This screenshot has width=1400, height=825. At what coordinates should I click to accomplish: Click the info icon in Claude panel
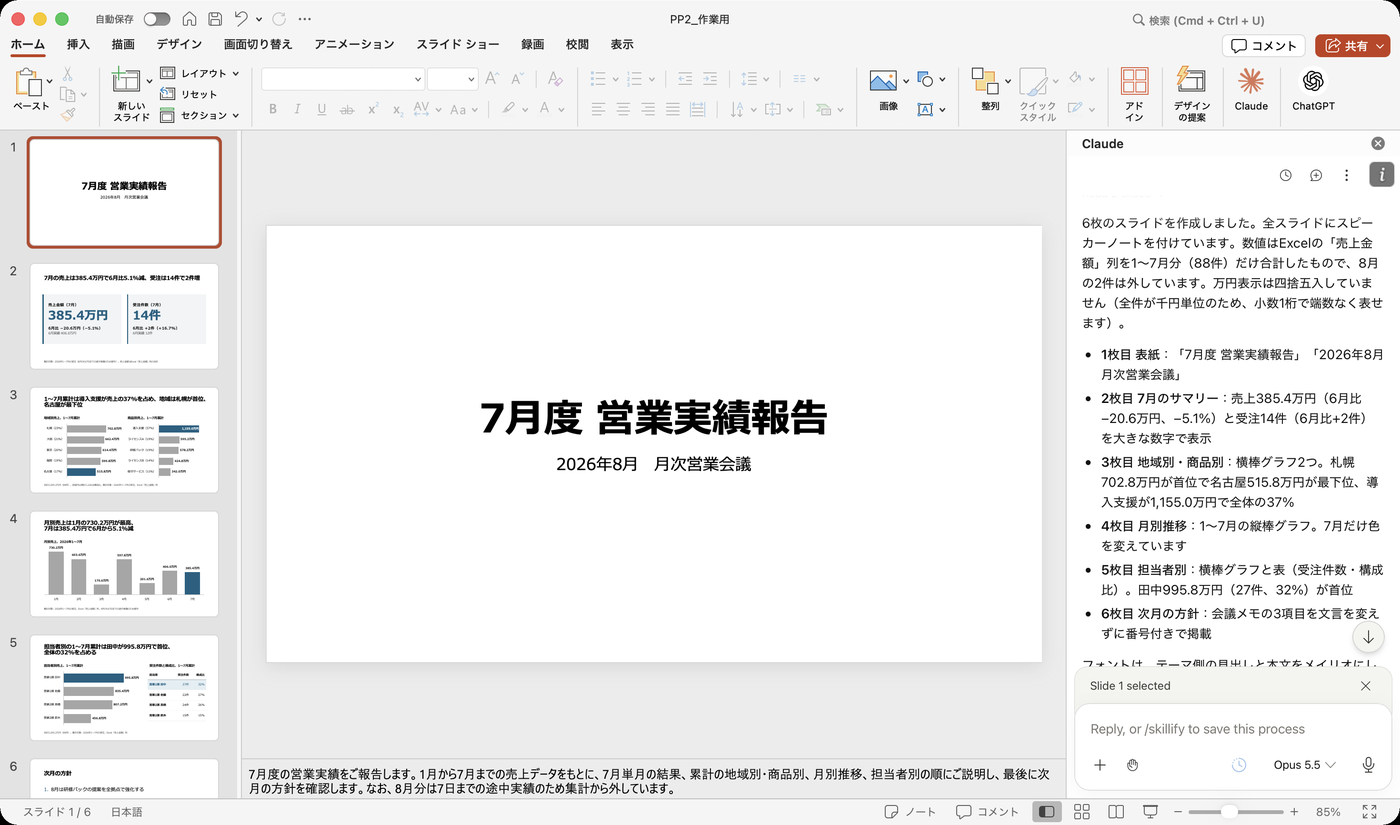(1381, 175)
